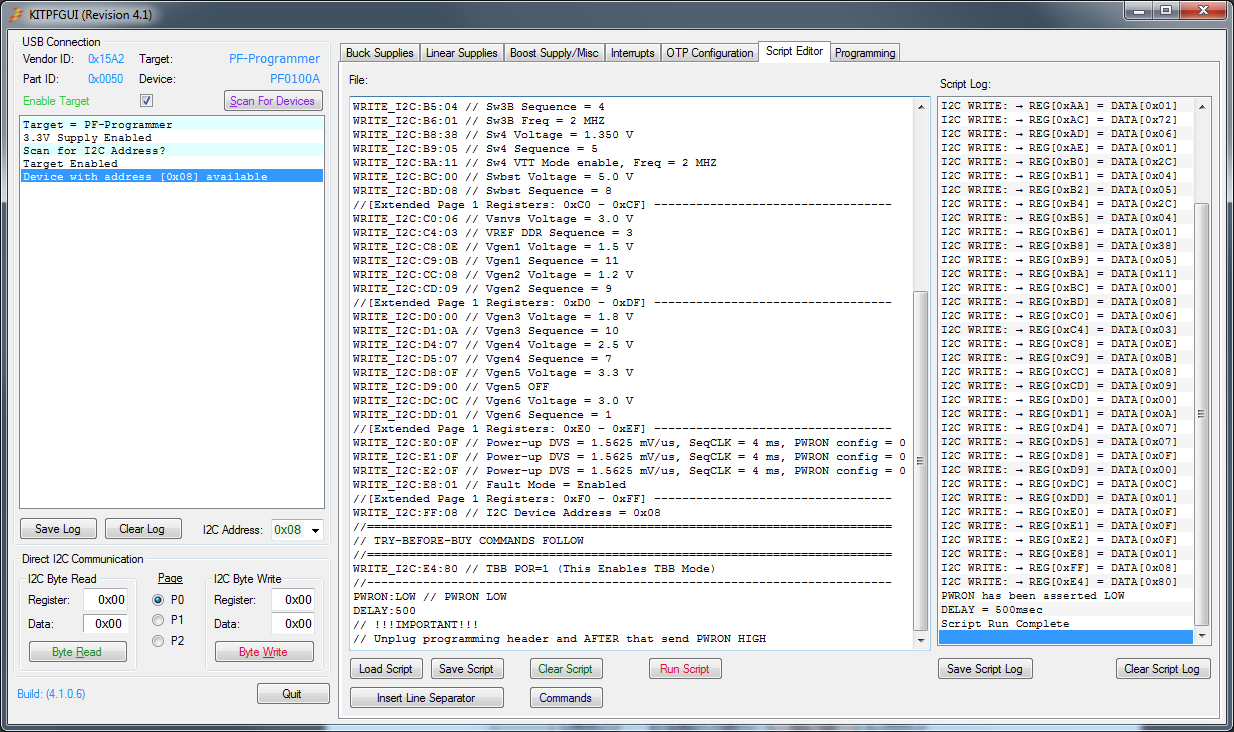
Task: Click the Script Log scroll-up arrow
Action: (1202, 105)
